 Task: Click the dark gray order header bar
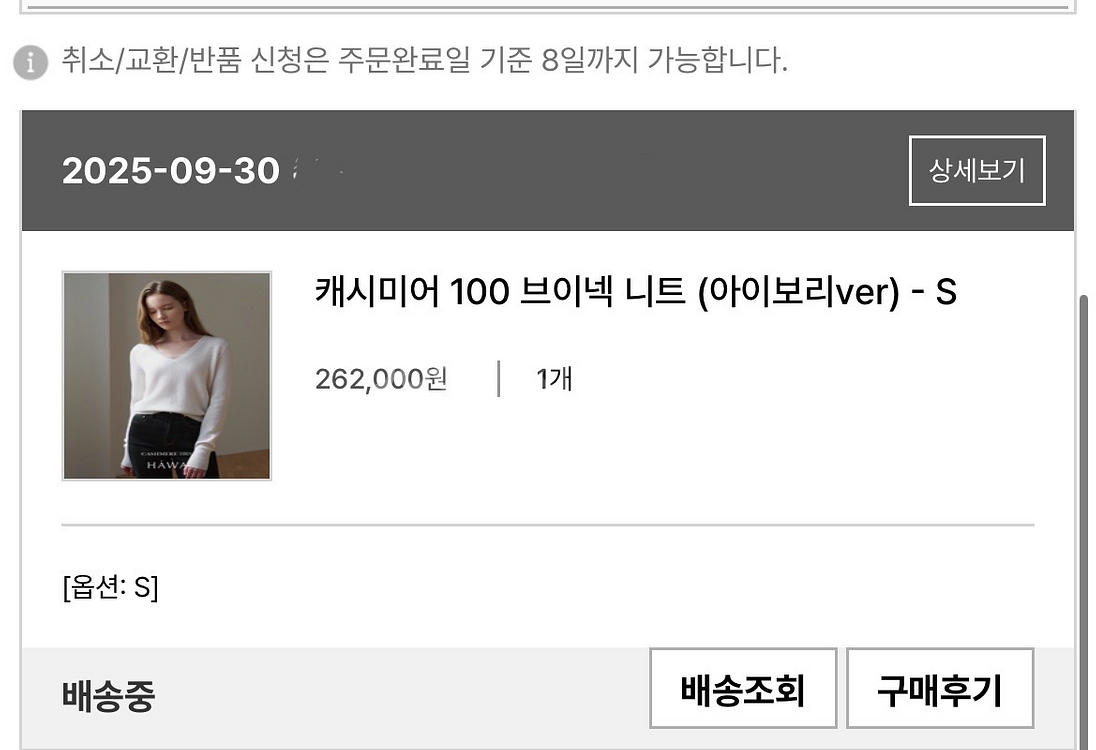[x=547, y=171]
